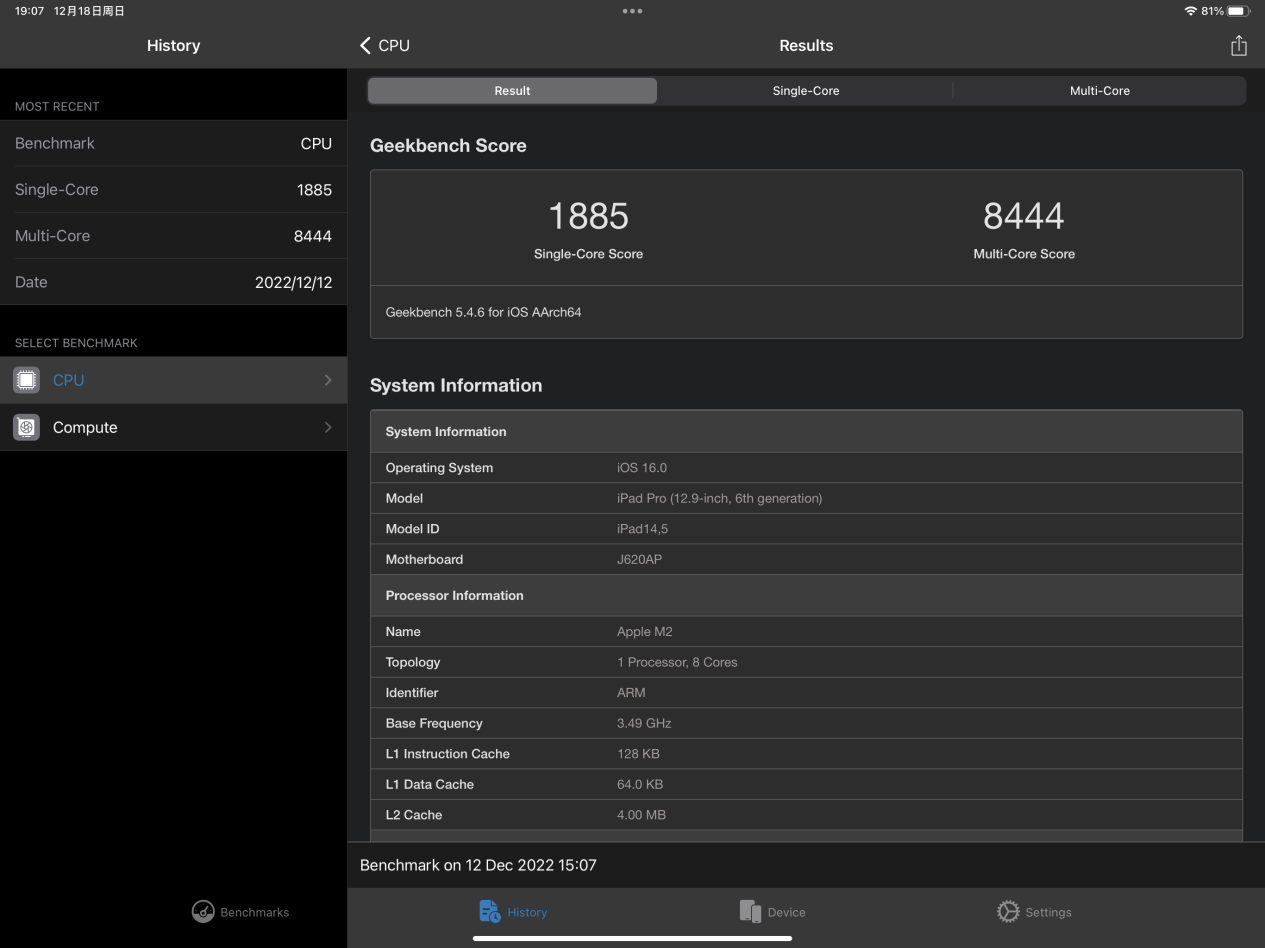Tap the battery indicator in status bar
Viewport: 1265px width, 948px height.
click(1239, 10)
